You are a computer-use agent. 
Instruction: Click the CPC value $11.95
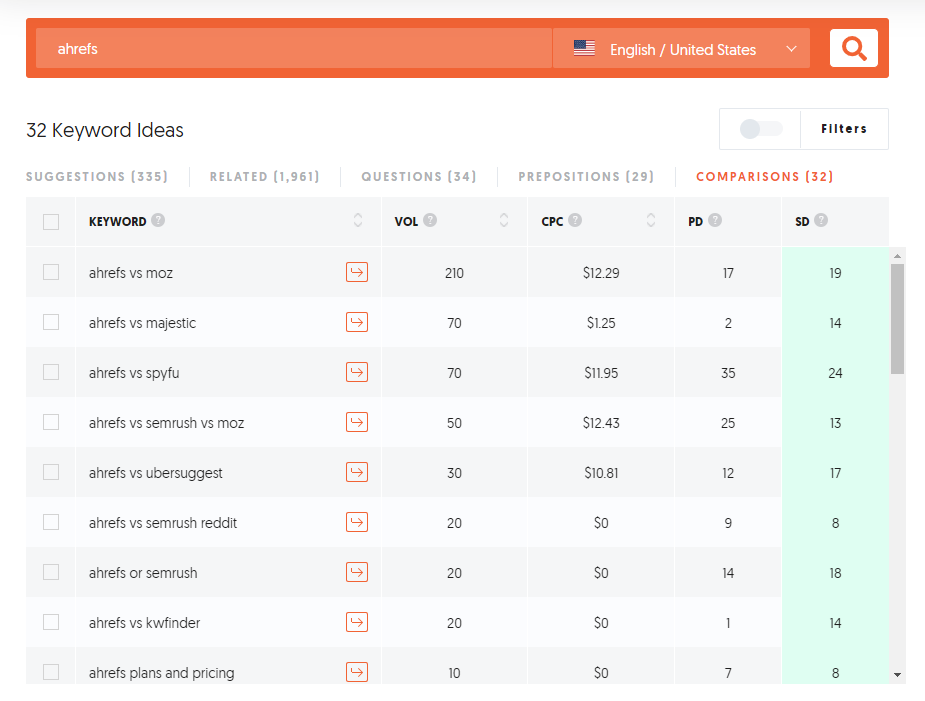[x=601, y=373]
